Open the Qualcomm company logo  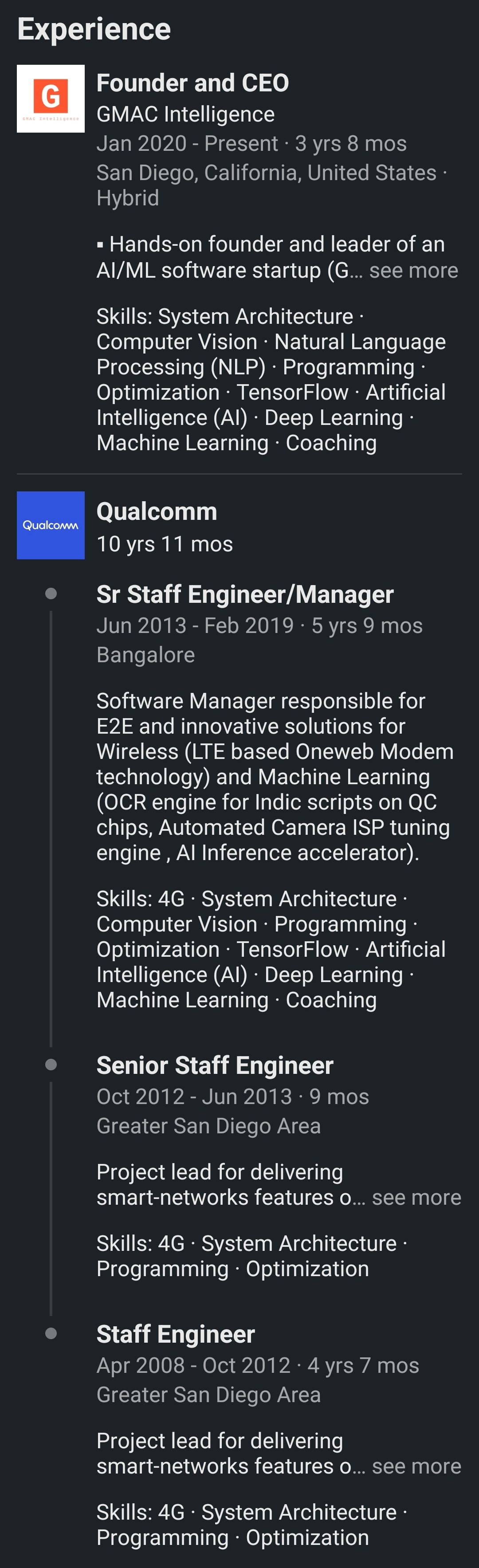point(51,525)
